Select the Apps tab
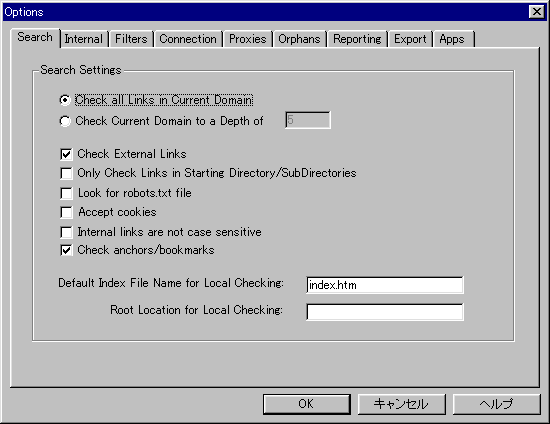Viewport: 550px width, 424px height. (452, 39)
